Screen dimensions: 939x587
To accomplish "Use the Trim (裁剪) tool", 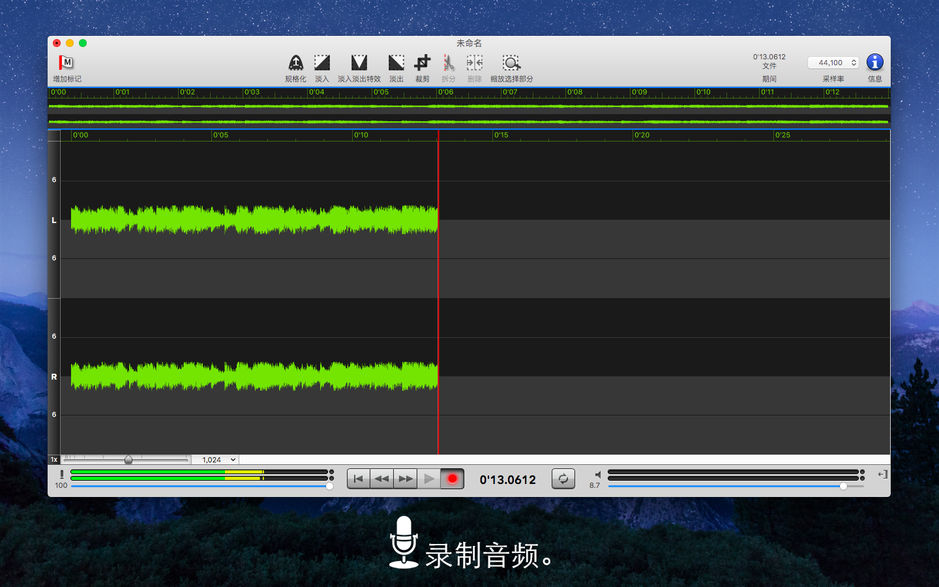I will [420, 62].
